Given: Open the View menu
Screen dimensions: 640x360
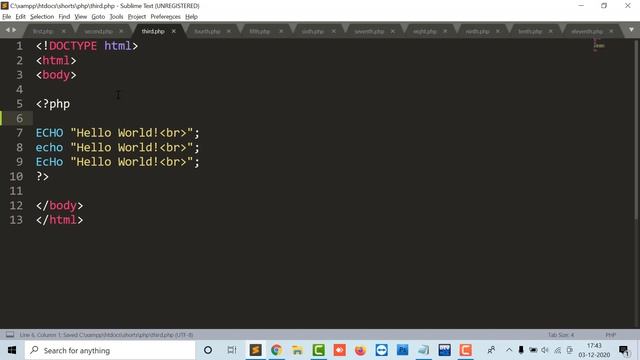Looking at the screenshot, I should coord(80,17).
